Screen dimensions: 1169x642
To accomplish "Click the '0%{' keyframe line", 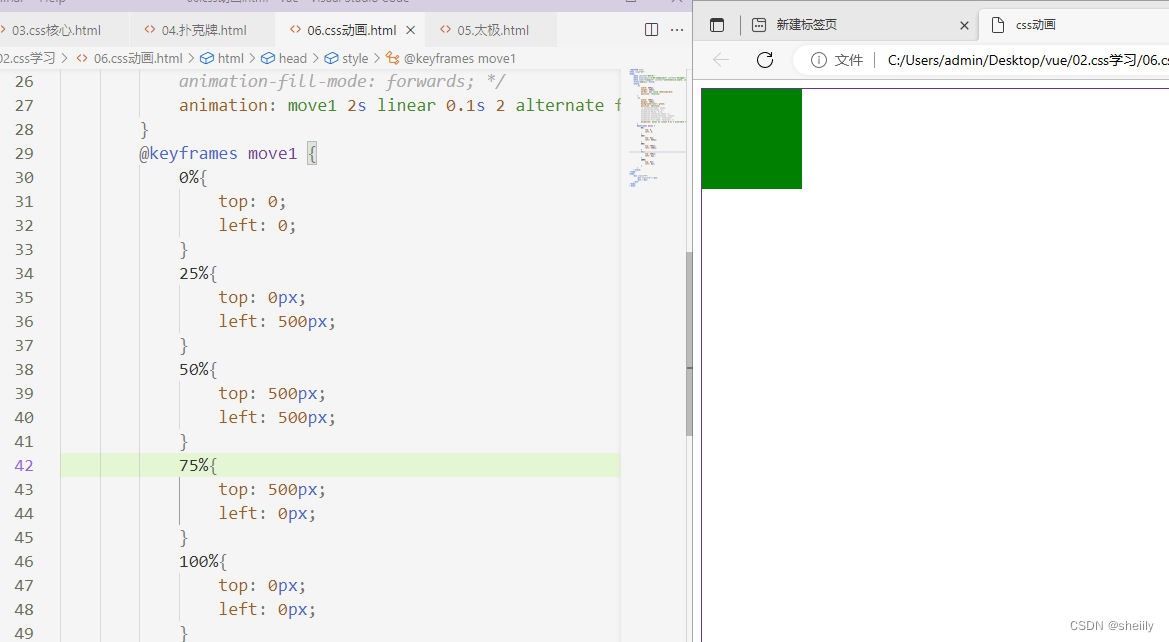I will (192, 177).
